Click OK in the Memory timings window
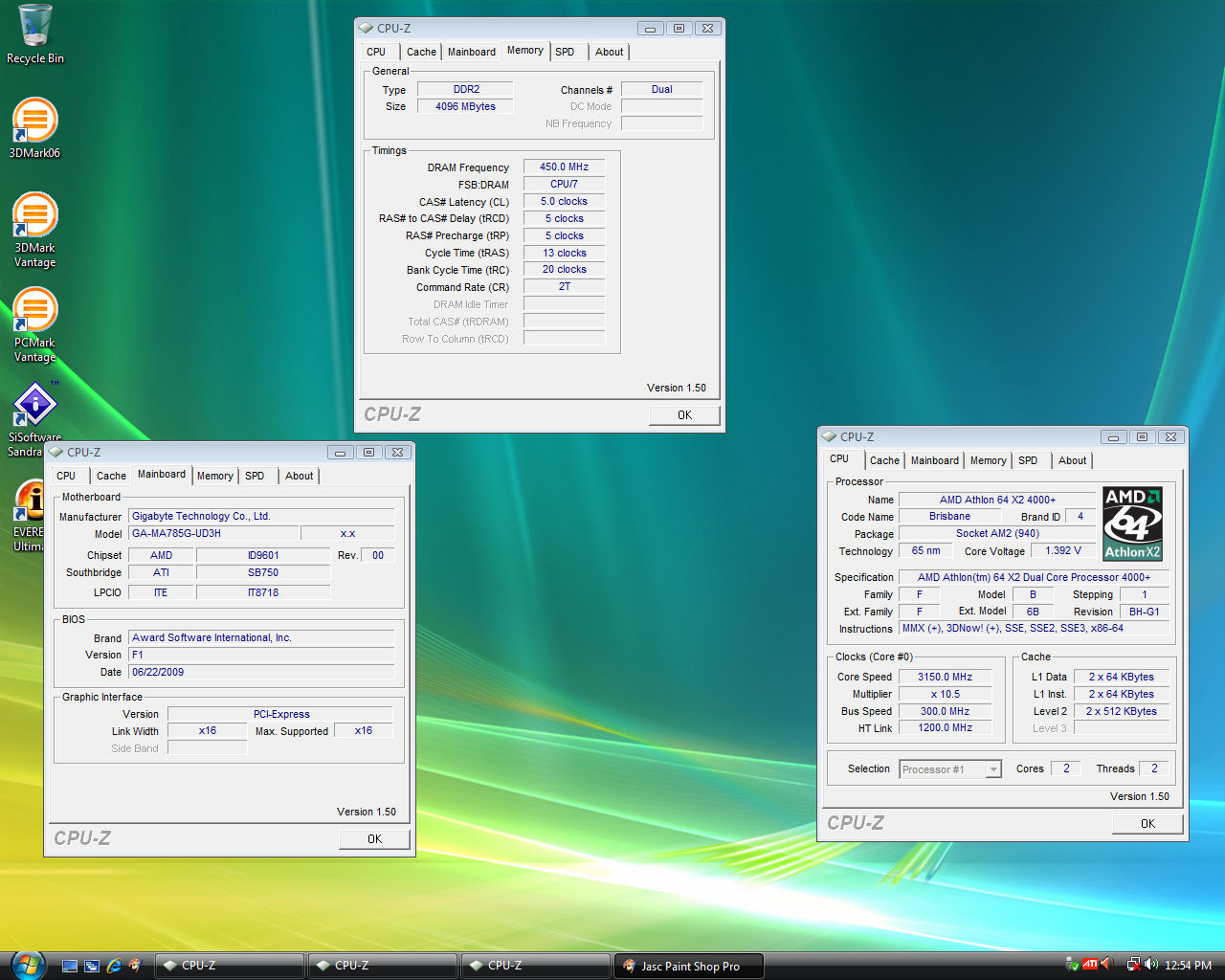The image size is (1225, 980). (x=684, y=415)
